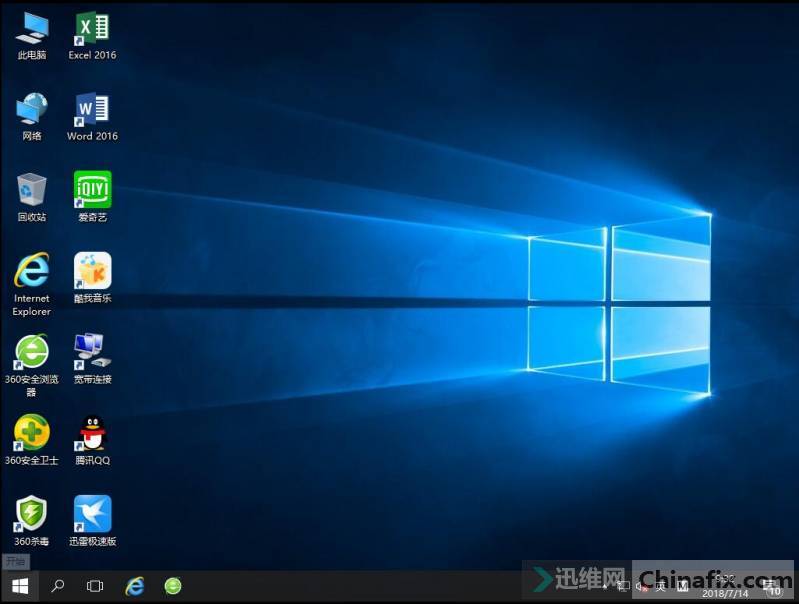Show hidden system tray icons
Viewport: 799px width, 604px height.
(604, 587)
